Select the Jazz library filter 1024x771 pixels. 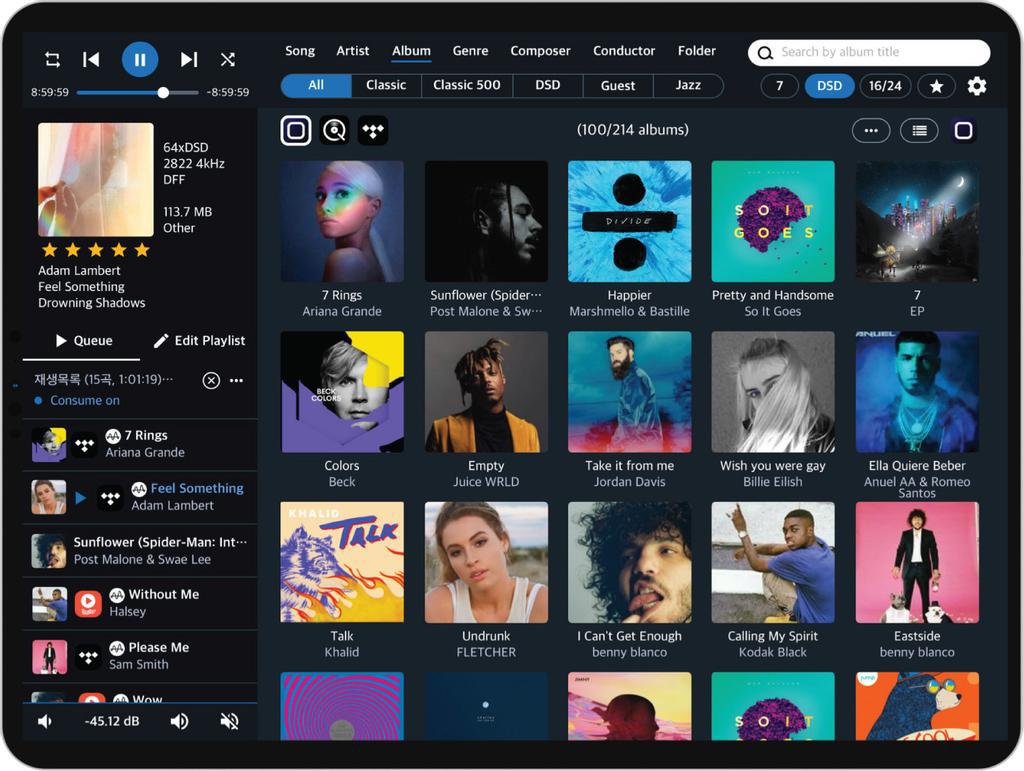click(688, 86)
